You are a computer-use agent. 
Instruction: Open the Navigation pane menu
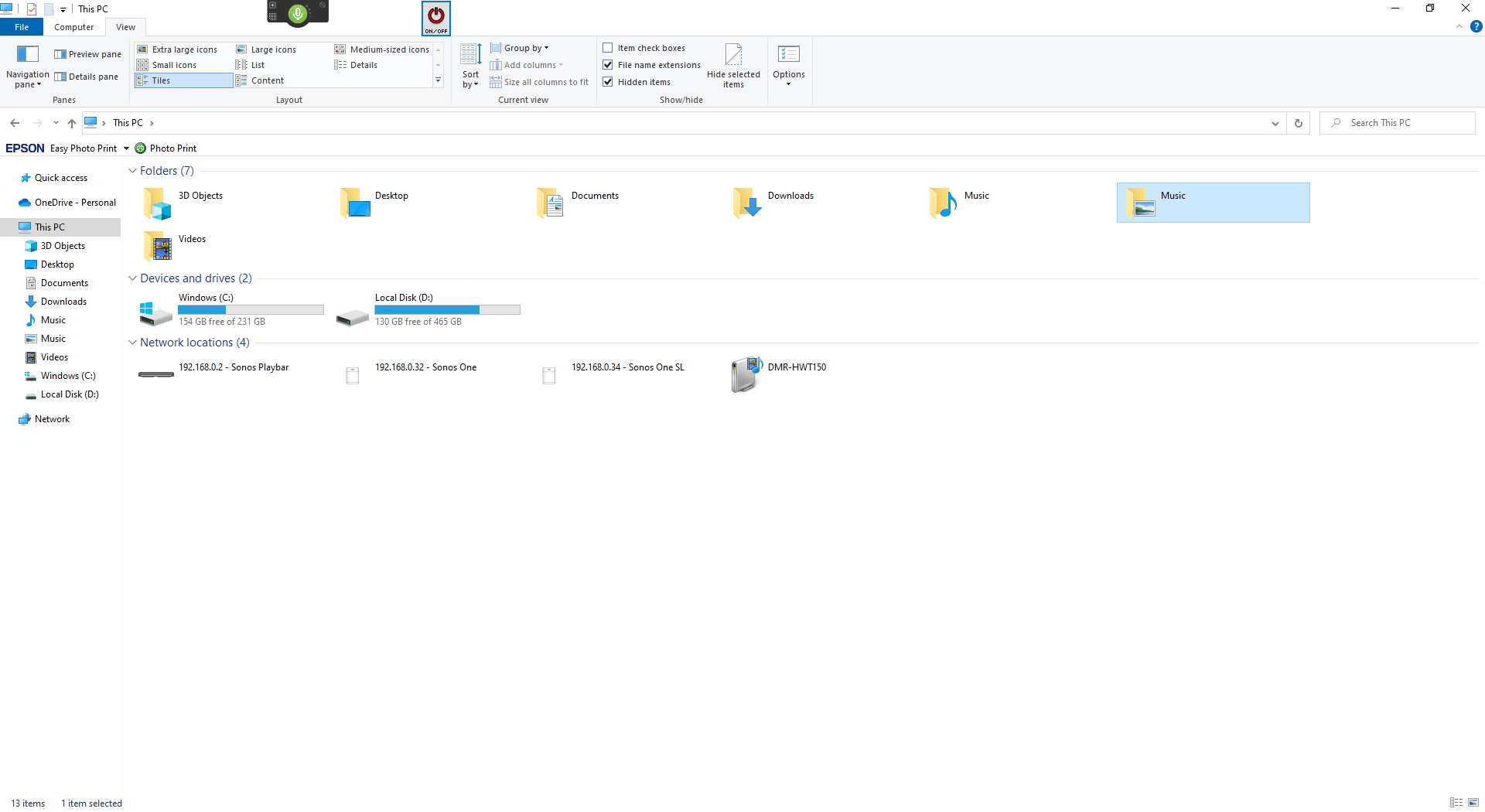click(x=27, y=67)
